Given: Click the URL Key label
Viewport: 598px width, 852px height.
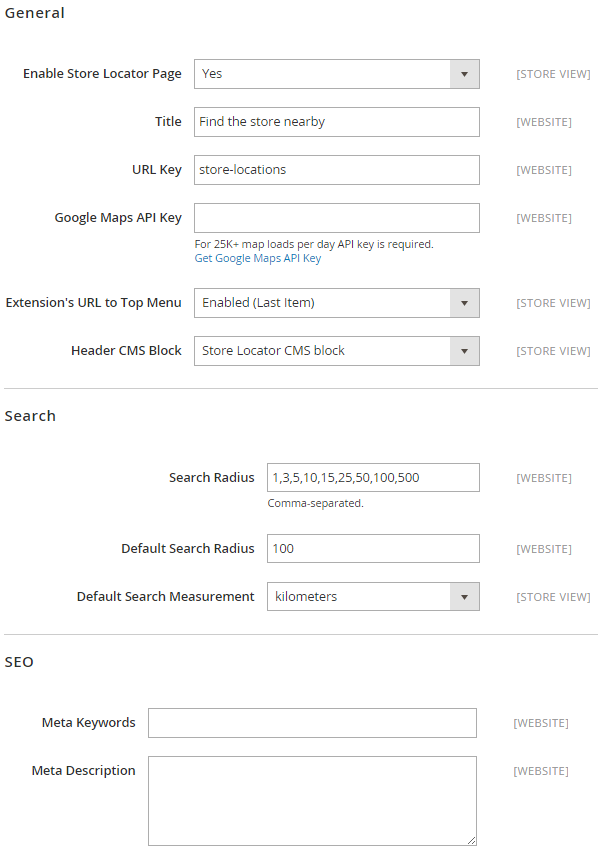Looking at the screenshot, I should pos(156,170).
